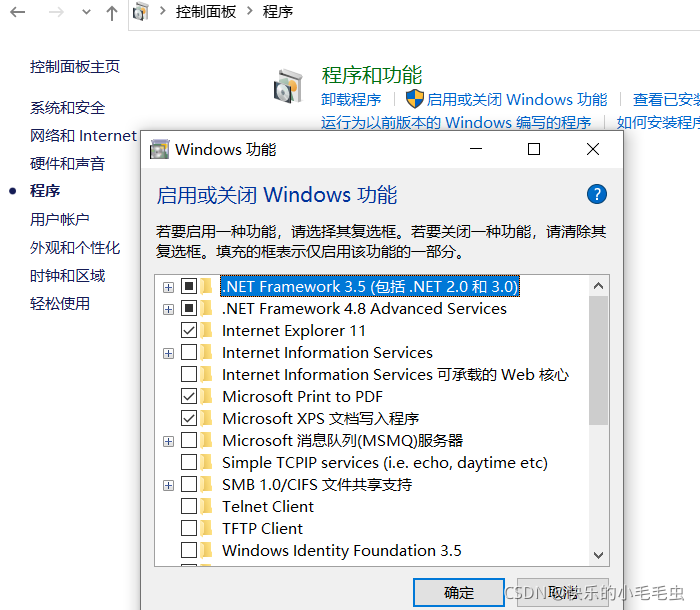The width and height of the screenshot is (700, 610).
Task: Open 用户帐户 category
Action: (x=60, y=219)
